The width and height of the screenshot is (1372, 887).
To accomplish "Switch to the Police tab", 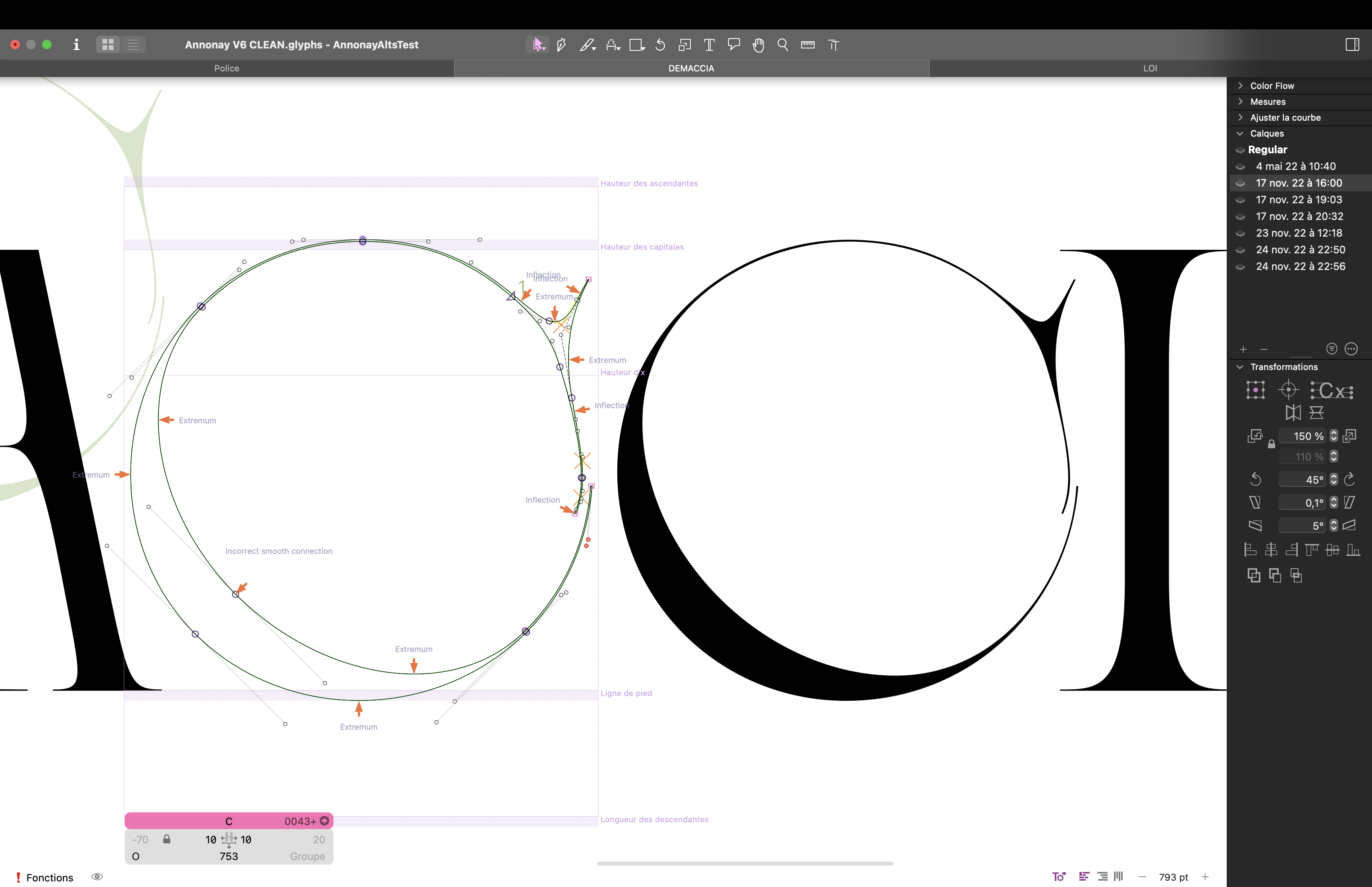I will (x=226, y=68).
